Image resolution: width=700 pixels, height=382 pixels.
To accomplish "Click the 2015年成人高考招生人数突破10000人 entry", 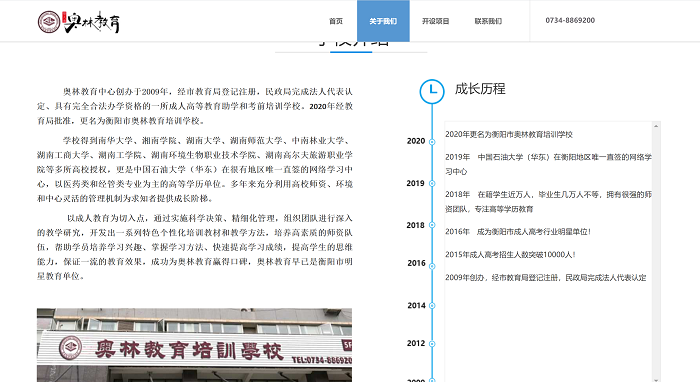I will coord(510,254).
